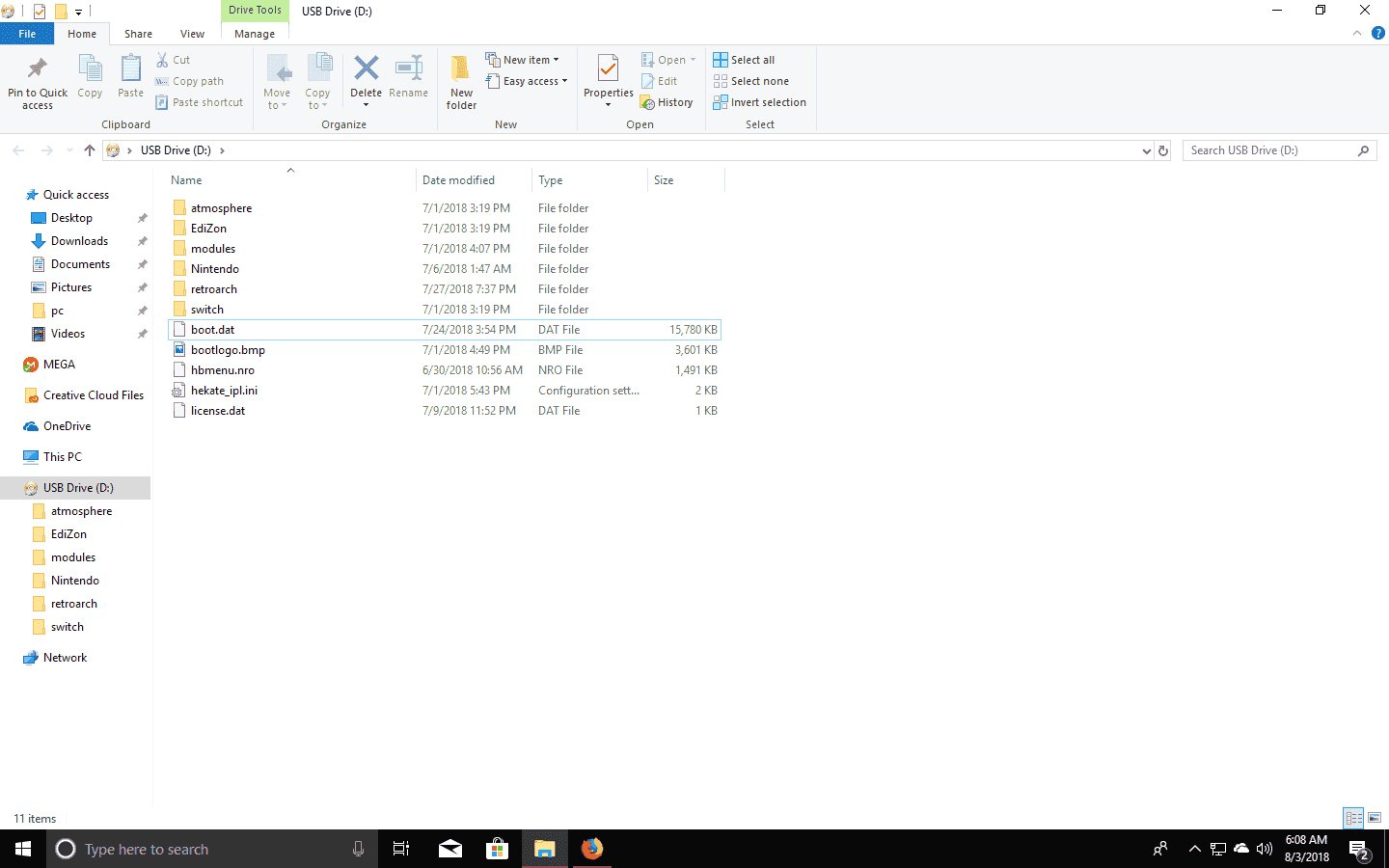The height and width of the screenshot is (868, 1389).
Task: Switch to Details view layout icon
Action: pos(1353,818)
